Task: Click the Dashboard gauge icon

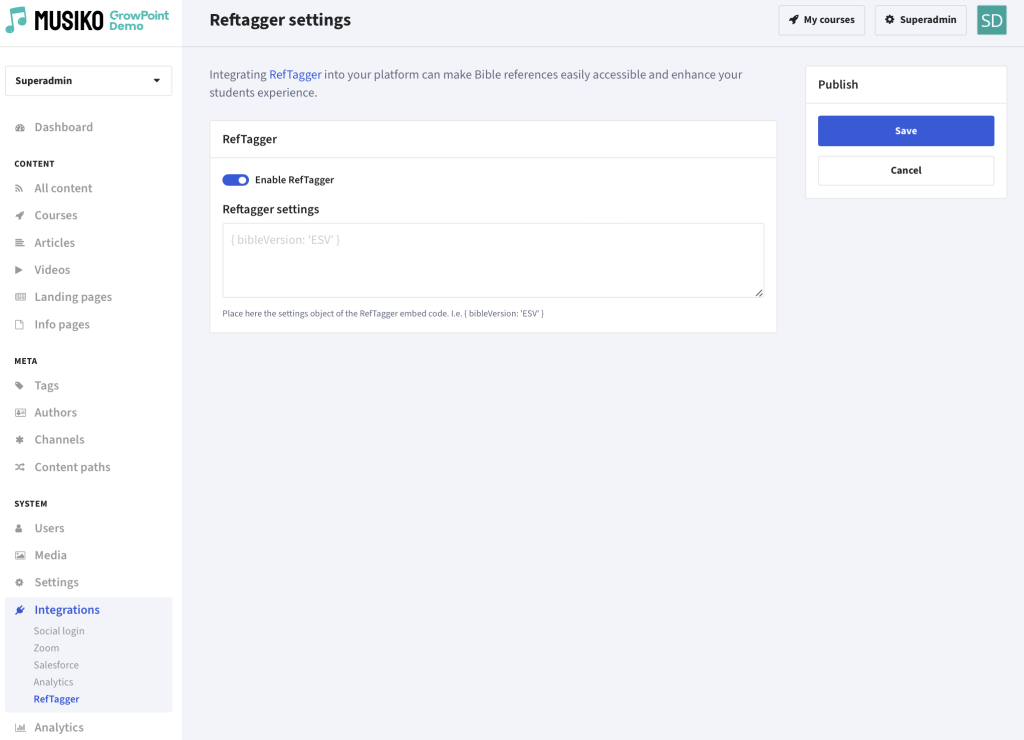Action: [x=20, y=127]
